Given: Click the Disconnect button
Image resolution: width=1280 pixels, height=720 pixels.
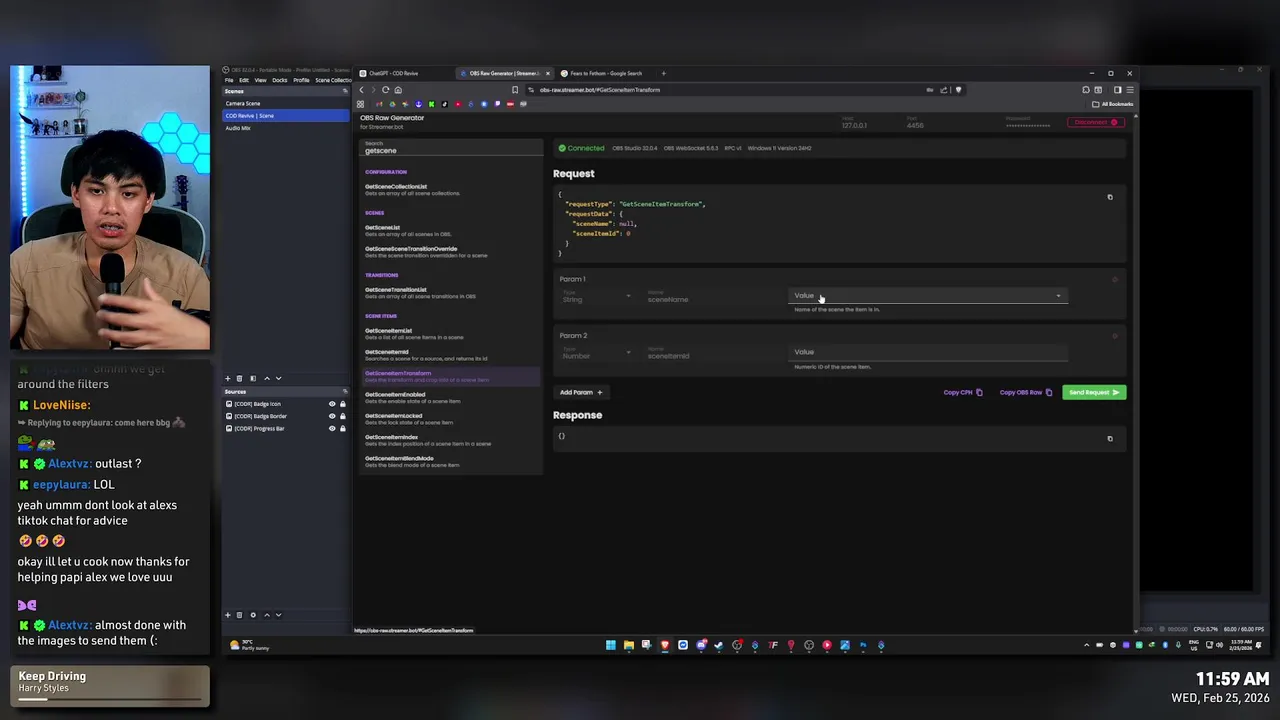Looking at the screenshot, I should click(1095, 122).
